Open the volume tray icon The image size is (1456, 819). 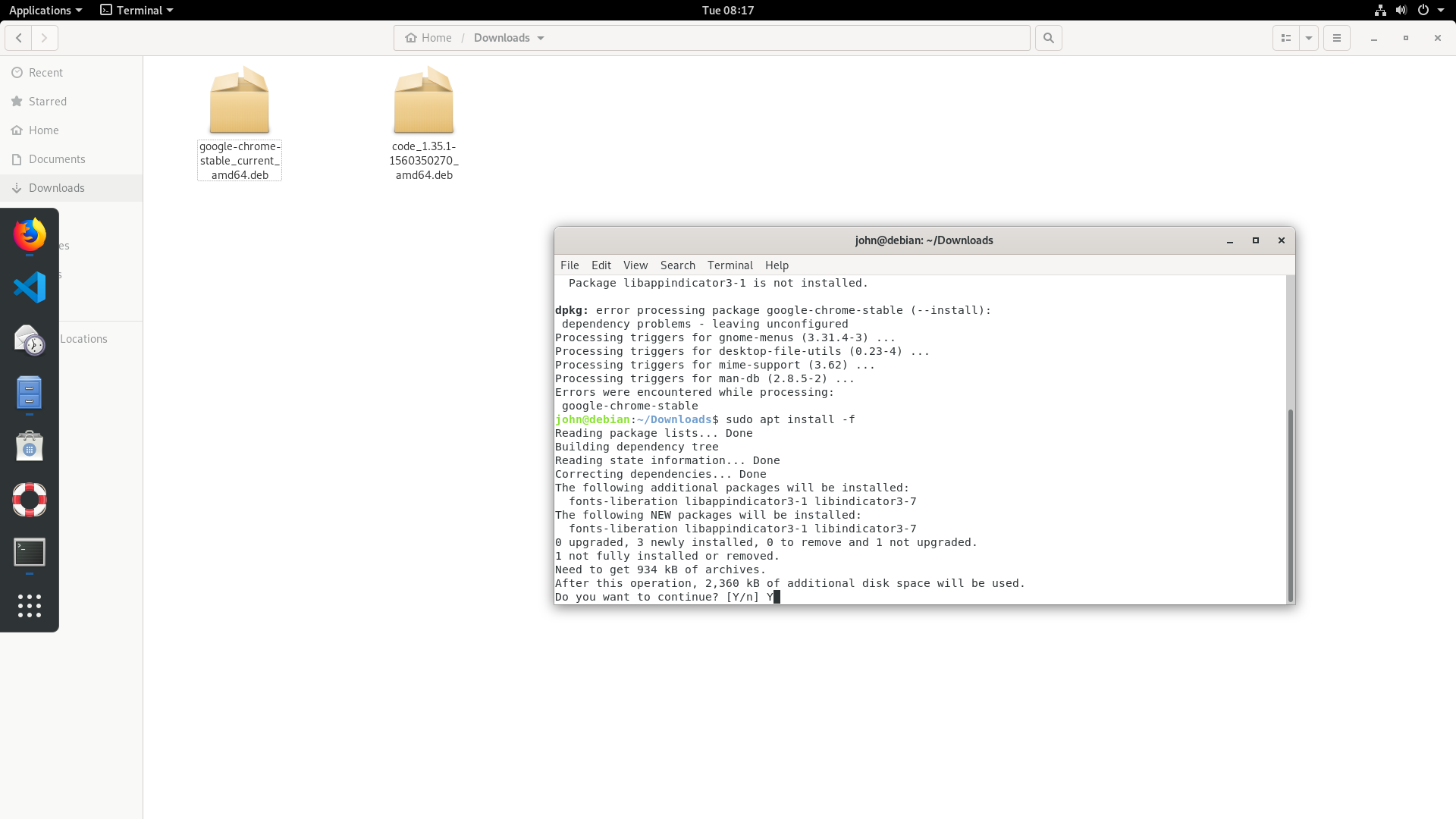(1401, 10)
